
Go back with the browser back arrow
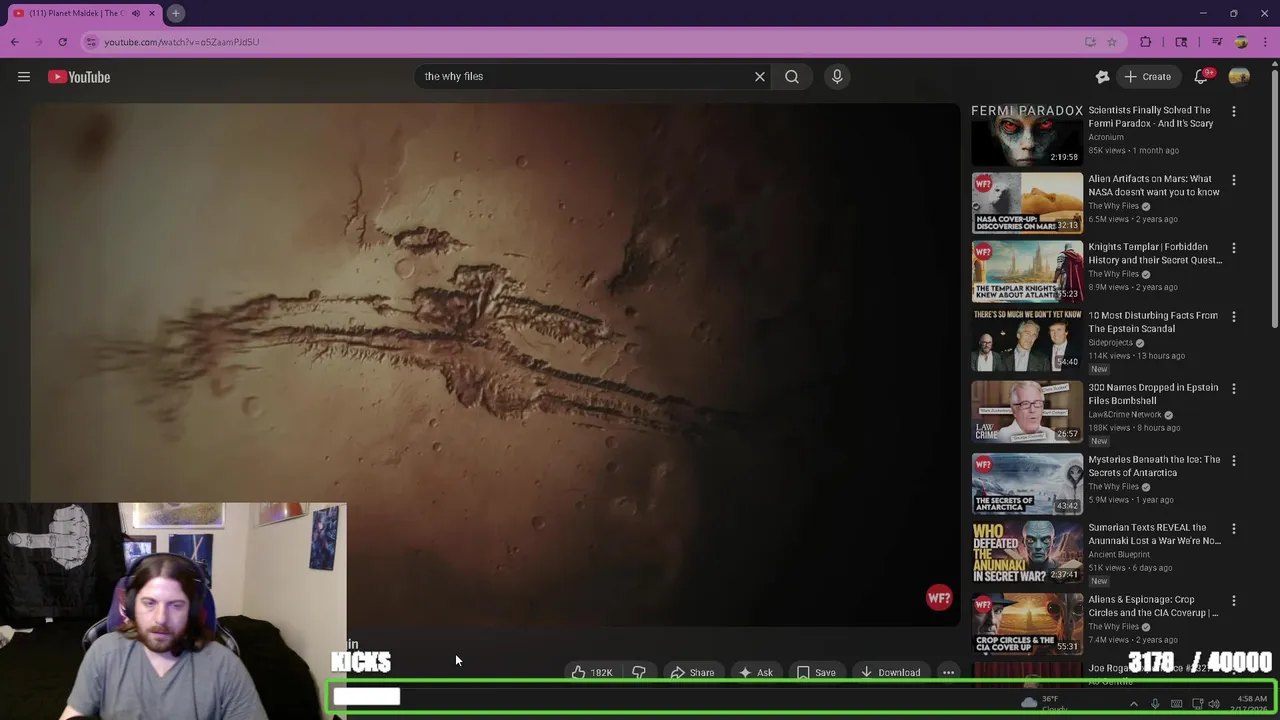pos(15,42)
